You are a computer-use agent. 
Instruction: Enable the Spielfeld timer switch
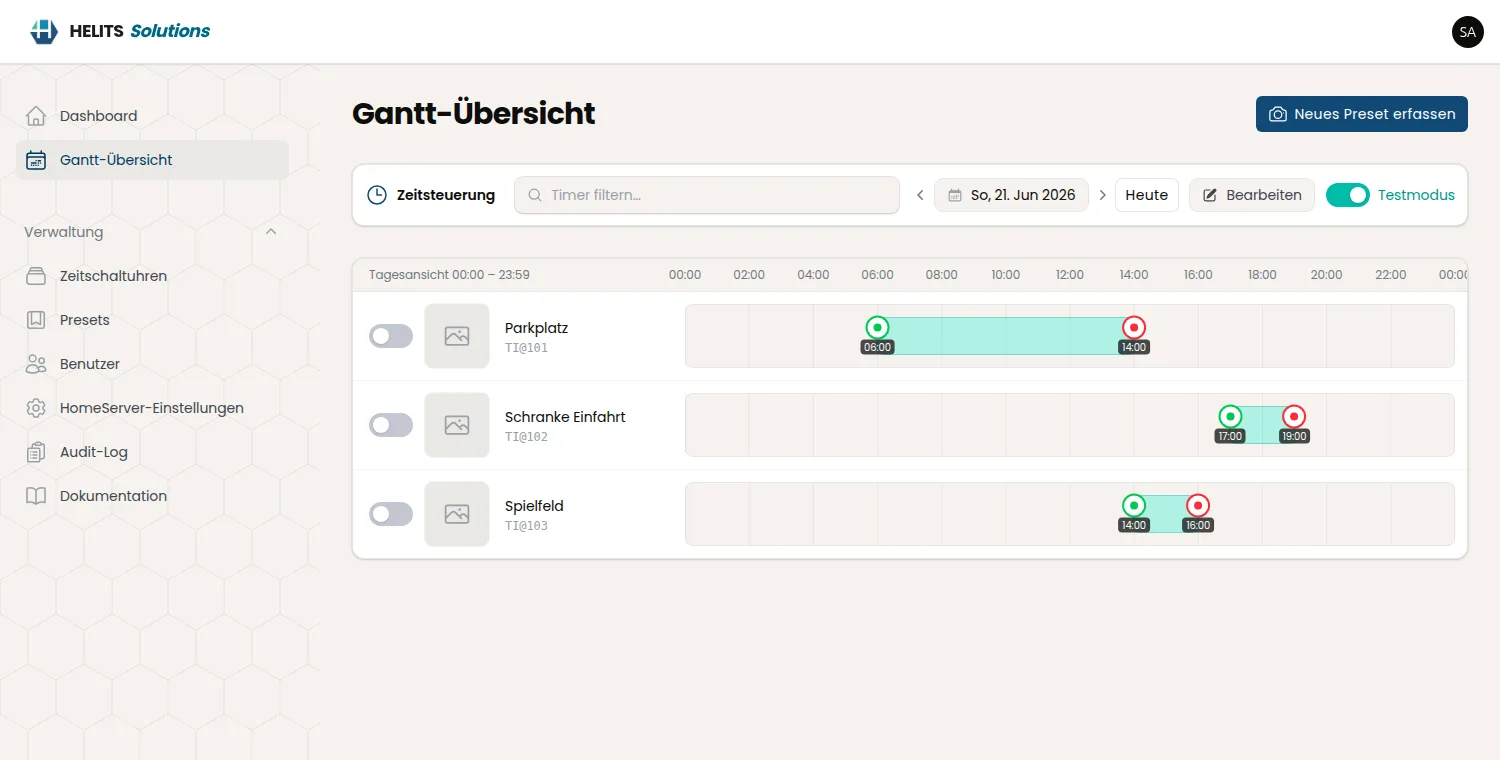(391, 514)
